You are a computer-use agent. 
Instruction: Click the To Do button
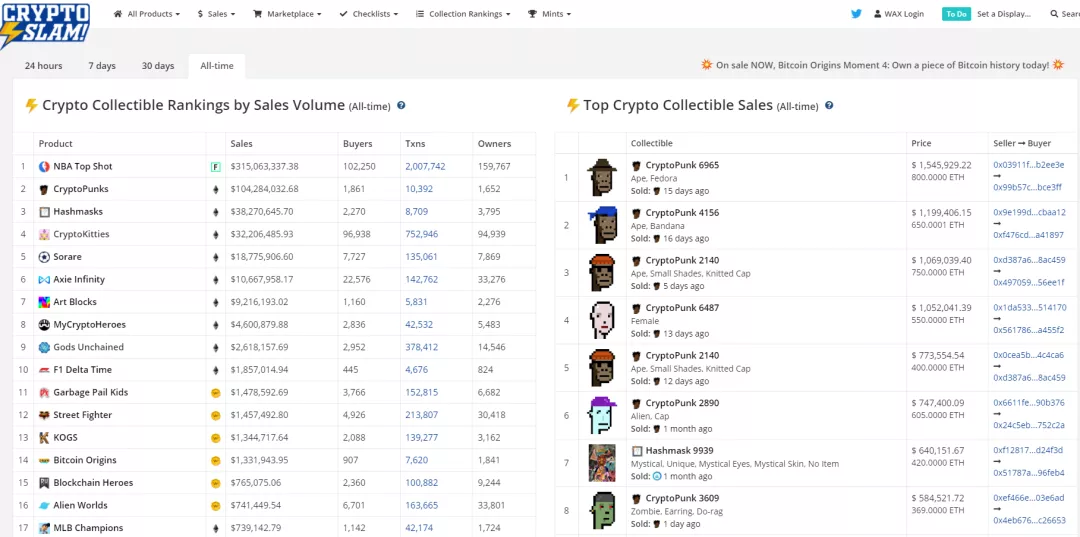click(956, 14)
